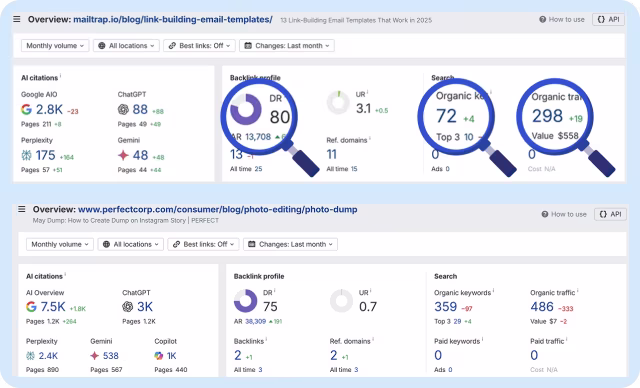Click Gemini citations value 48
The height and width of the screenshot is (388, 640).
pos(140,155)
